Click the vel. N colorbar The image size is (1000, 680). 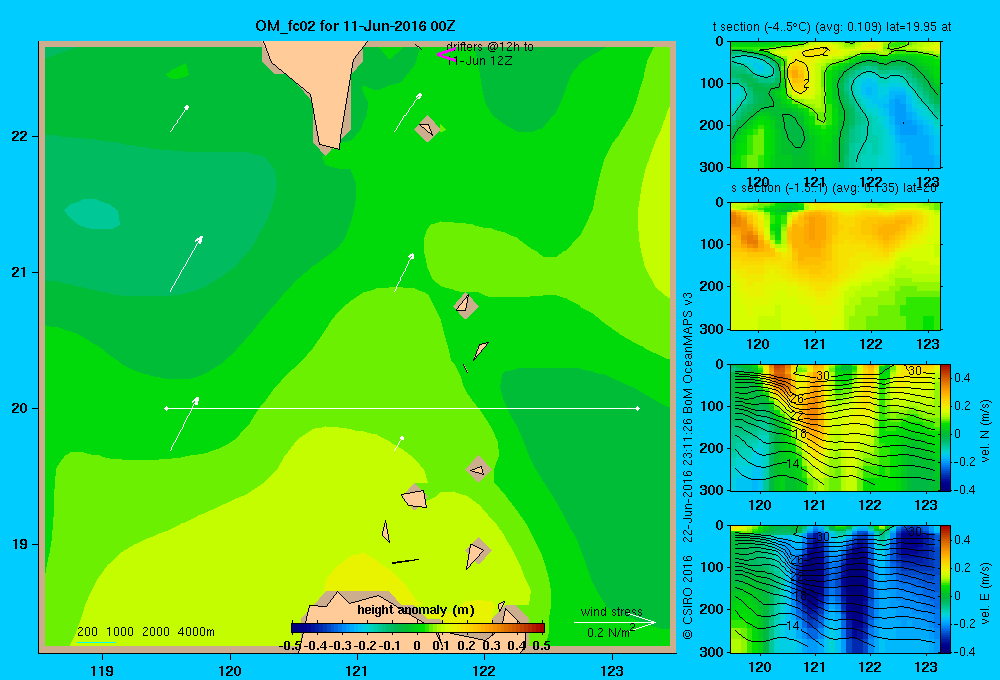coord(945,427)
